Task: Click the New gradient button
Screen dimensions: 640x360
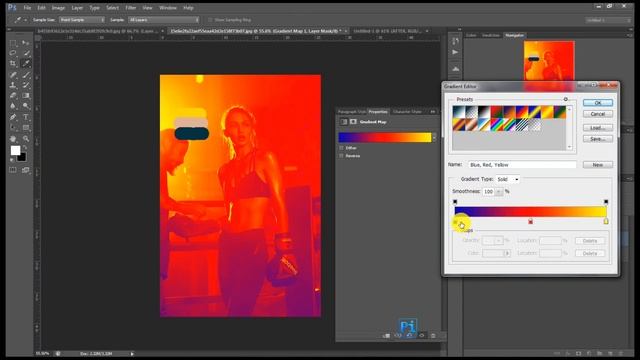Action: tap(598, 164)
